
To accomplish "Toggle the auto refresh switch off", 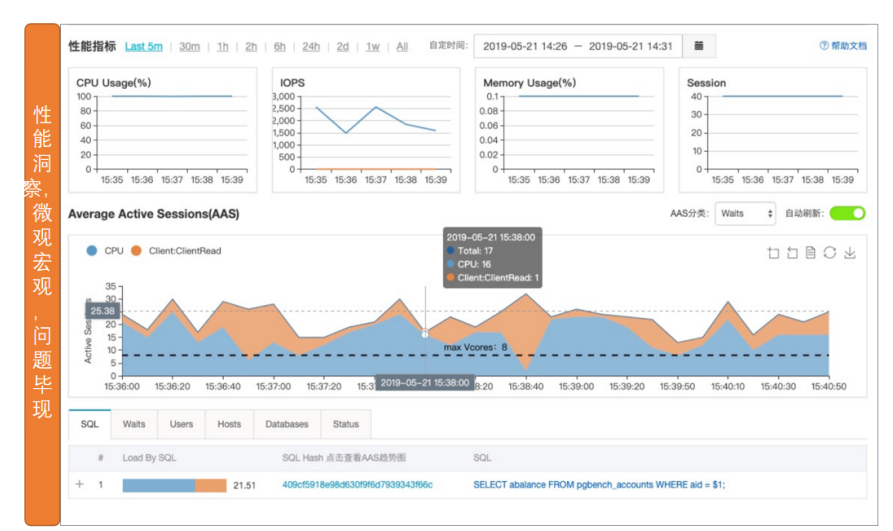I will 847,213.
